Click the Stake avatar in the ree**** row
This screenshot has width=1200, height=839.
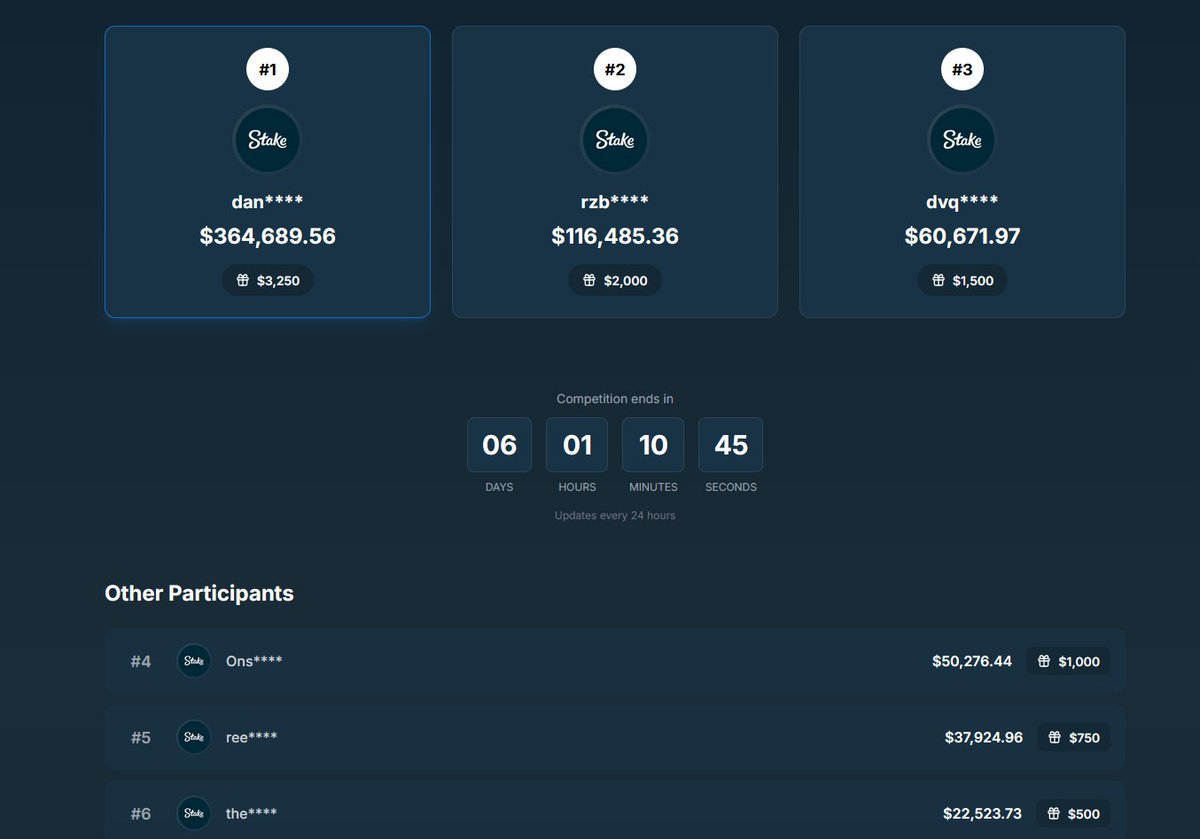click(x=194, y=737)
